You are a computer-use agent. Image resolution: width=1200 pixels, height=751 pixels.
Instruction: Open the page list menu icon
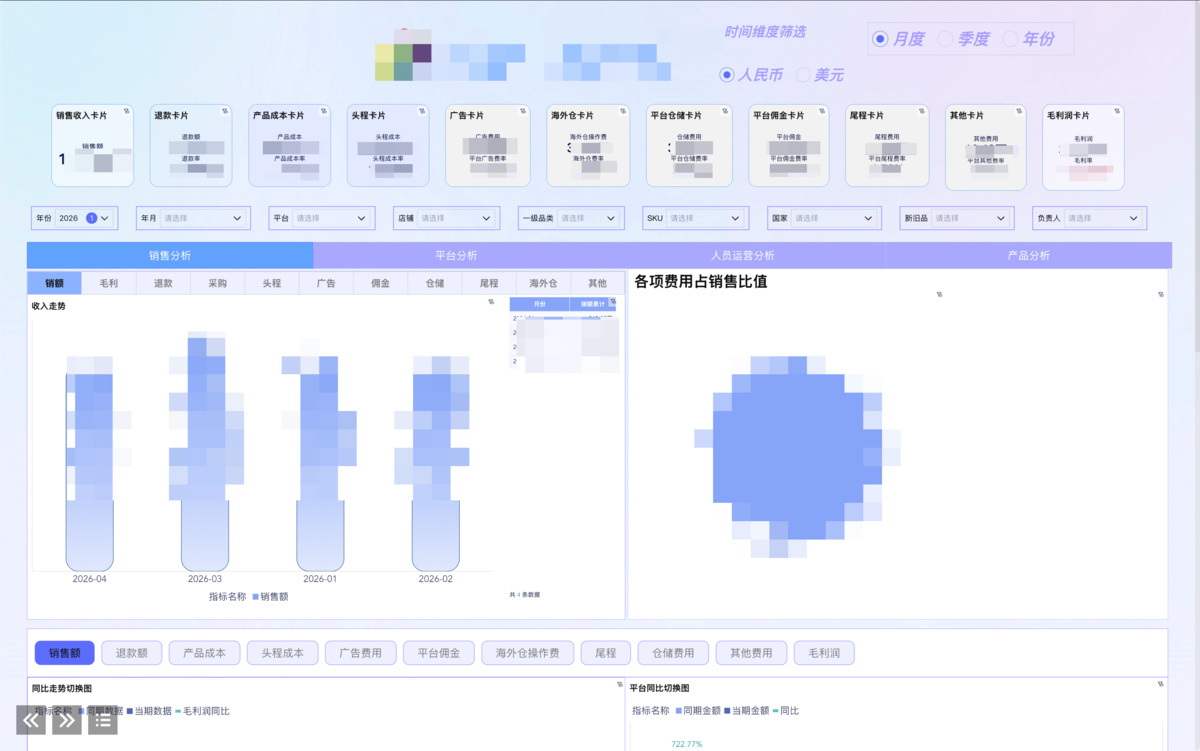(103, 720)
